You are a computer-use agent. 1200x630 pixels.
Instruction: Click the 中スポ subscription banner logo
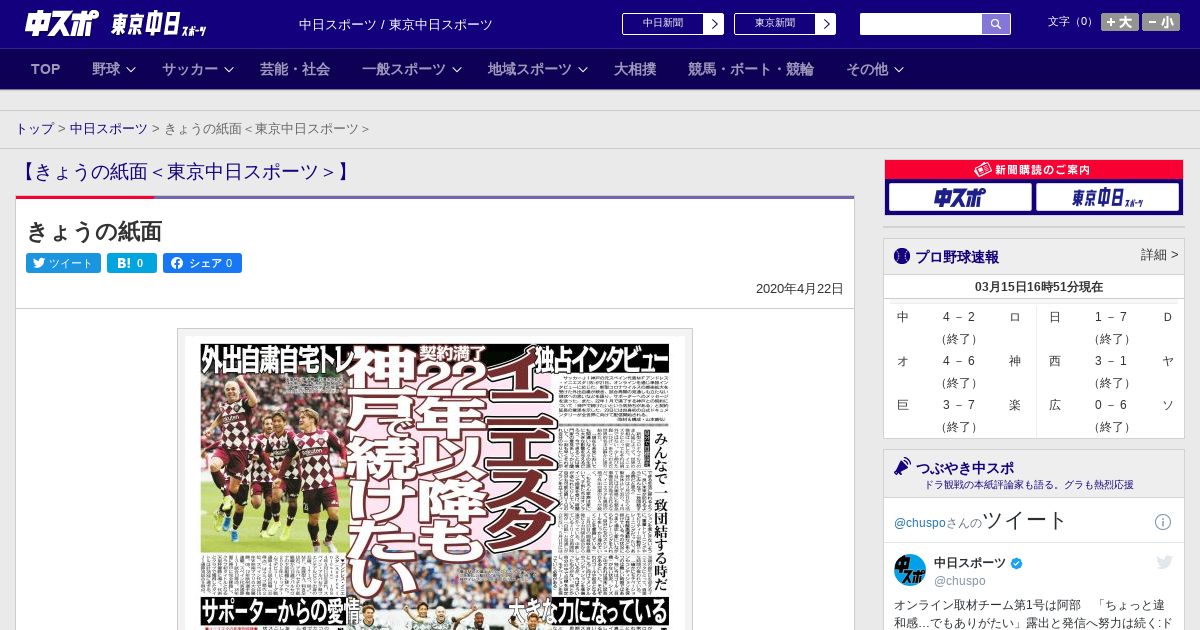(960, 198)
